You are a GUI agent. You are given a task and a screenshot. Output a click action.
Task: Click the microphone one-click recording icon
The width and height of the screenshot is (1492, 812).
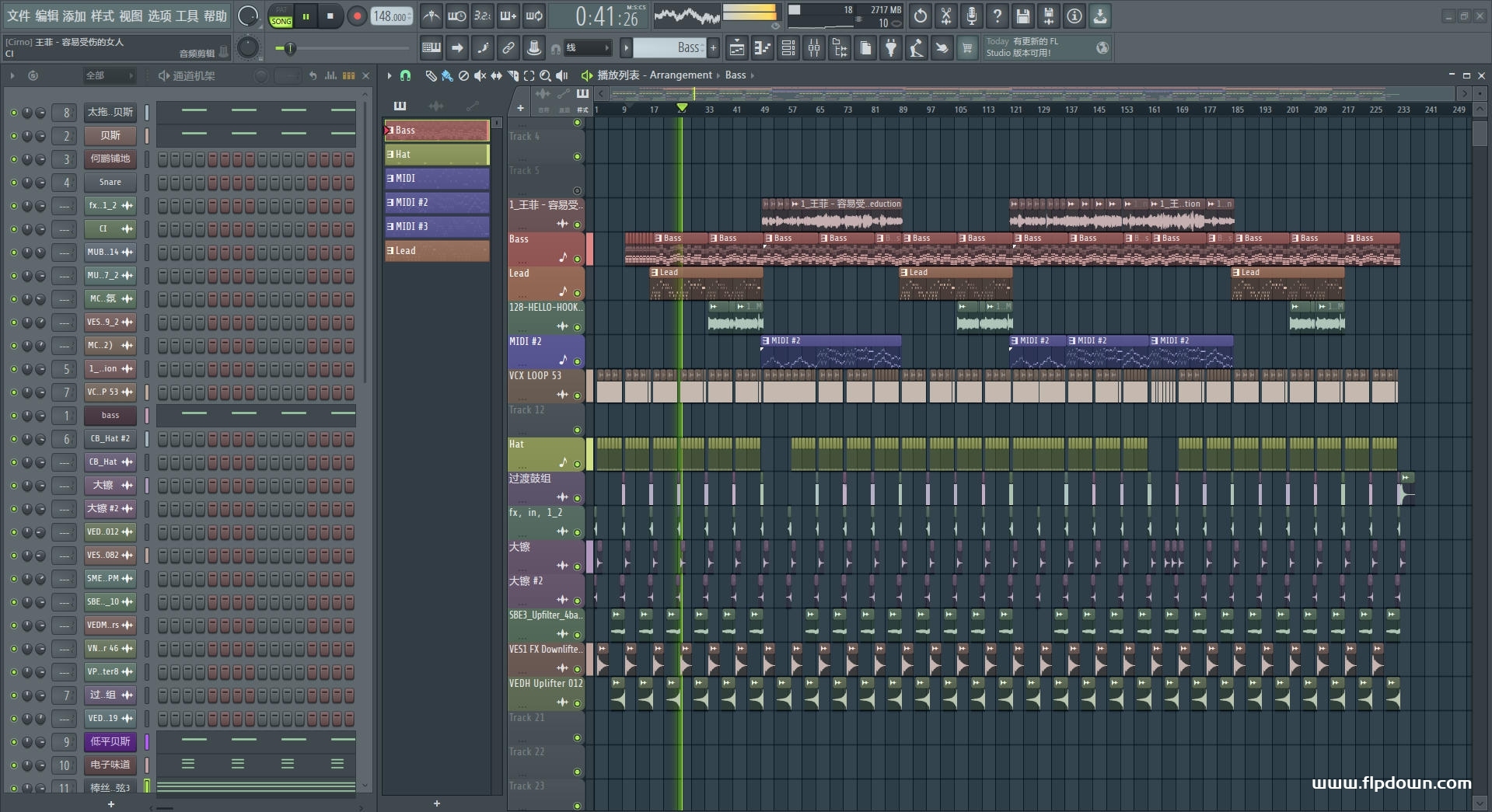point(971,16)
